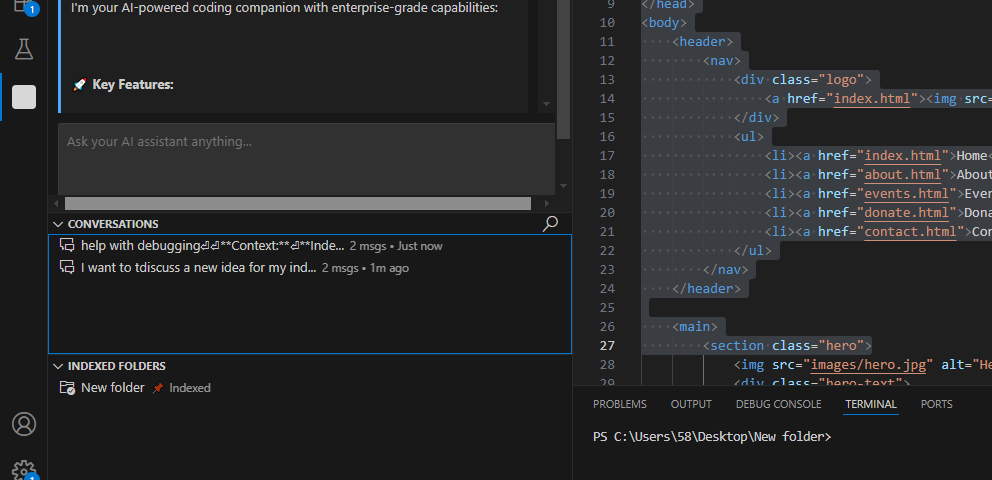Viewport: 992px width, 480px height.
Task: Switch to the PROBLEMS tab
Action: coord(619,404)
